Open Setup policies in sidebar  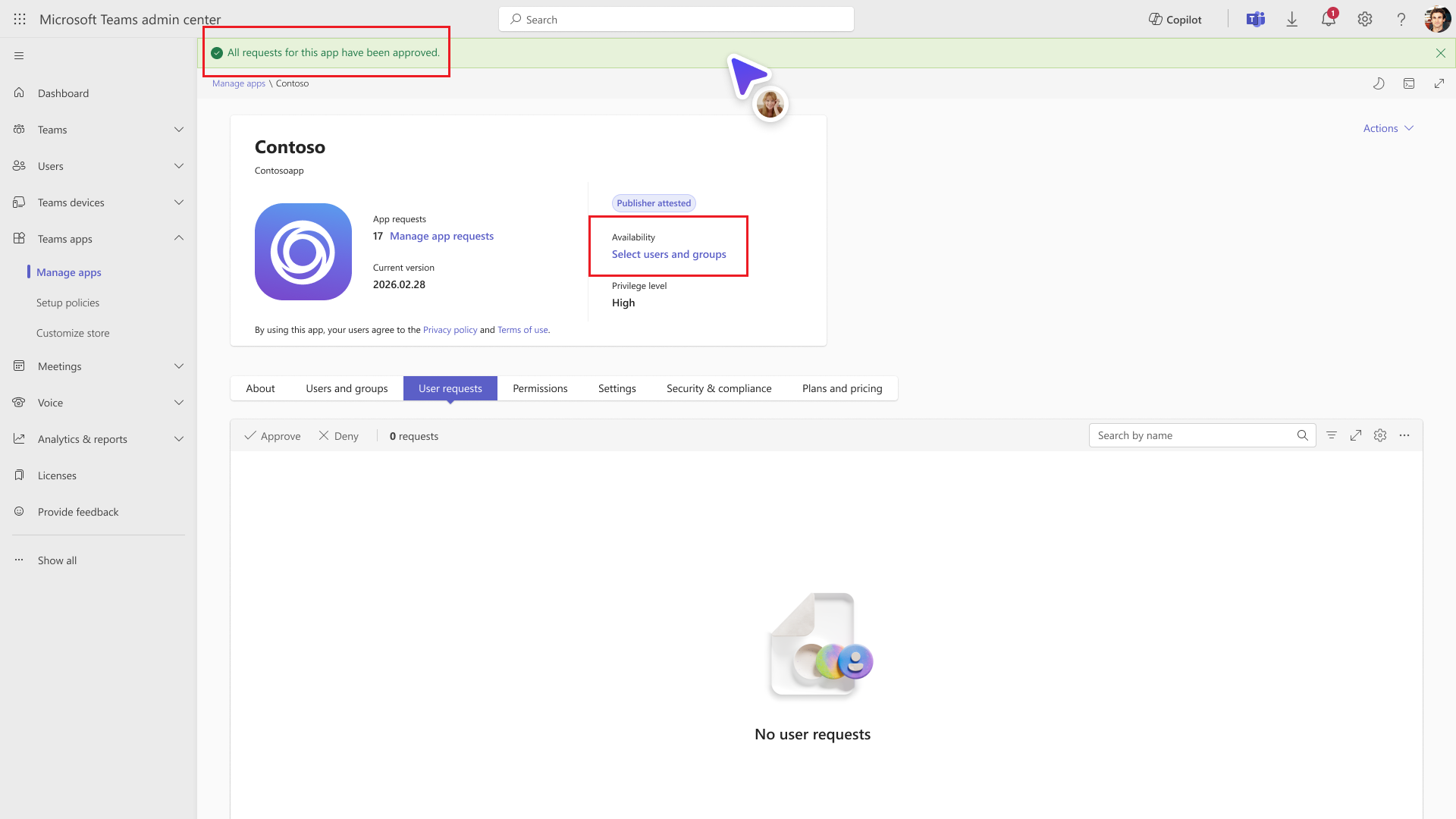(x=67, y=303)
